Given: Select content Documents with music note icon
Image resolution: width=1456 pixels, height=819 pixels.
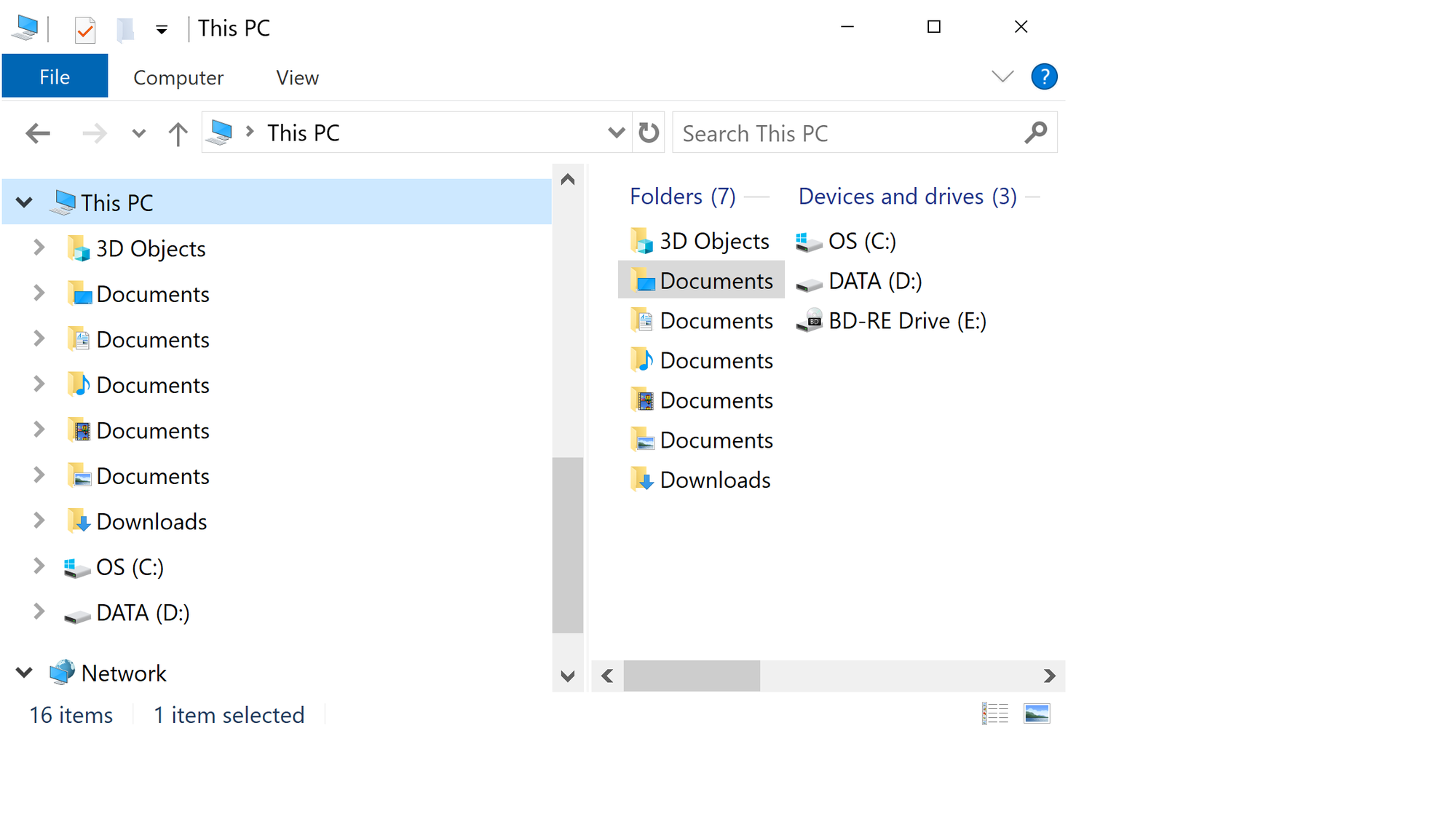Looking at the screenshot, I should tap(702, 360).
